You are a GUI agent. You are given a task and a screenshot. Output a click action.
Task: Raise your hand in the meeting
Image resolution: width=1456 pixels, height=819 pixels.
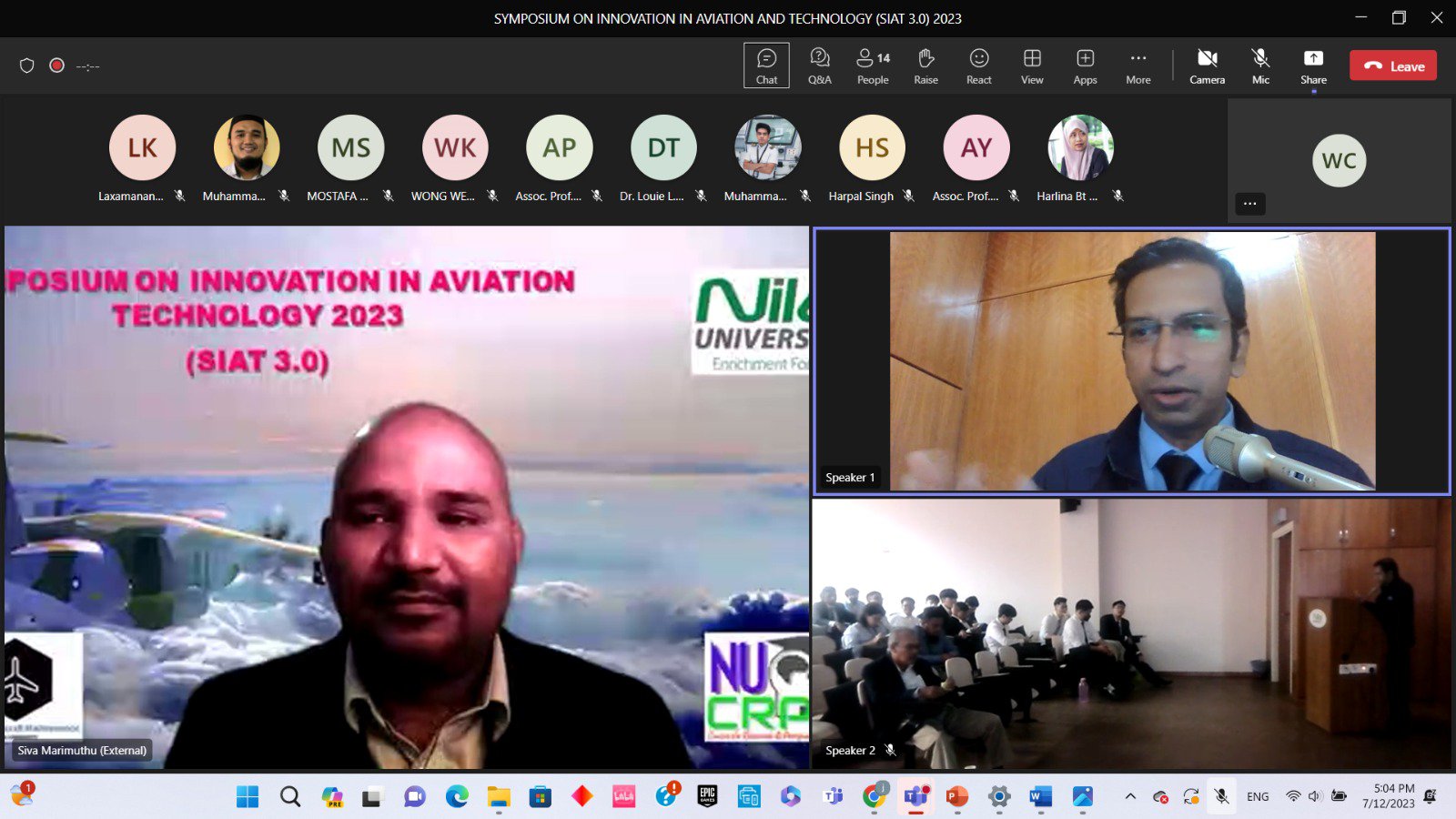coord(925,66)
